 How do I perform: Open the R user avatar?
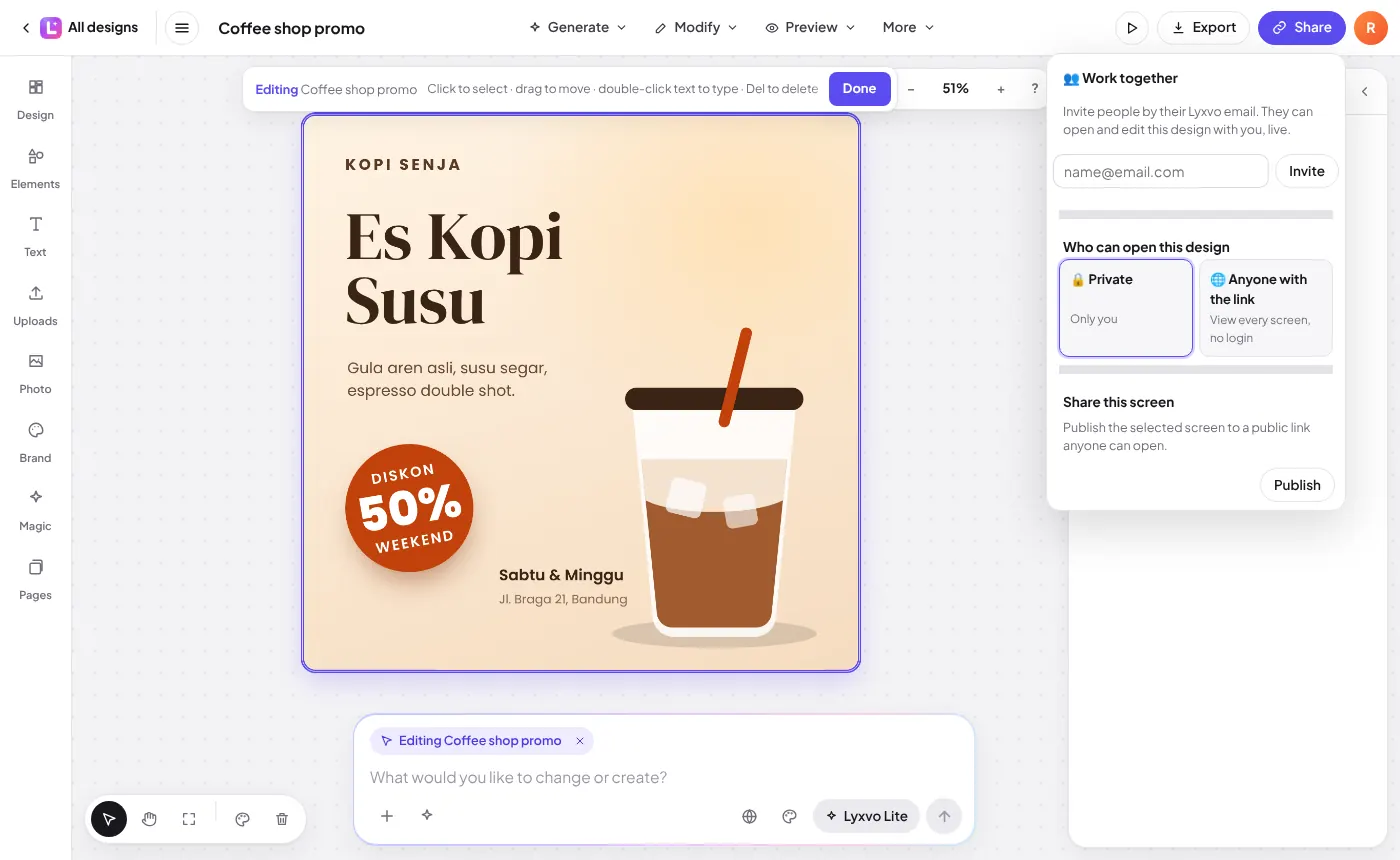pos(1370,28)
